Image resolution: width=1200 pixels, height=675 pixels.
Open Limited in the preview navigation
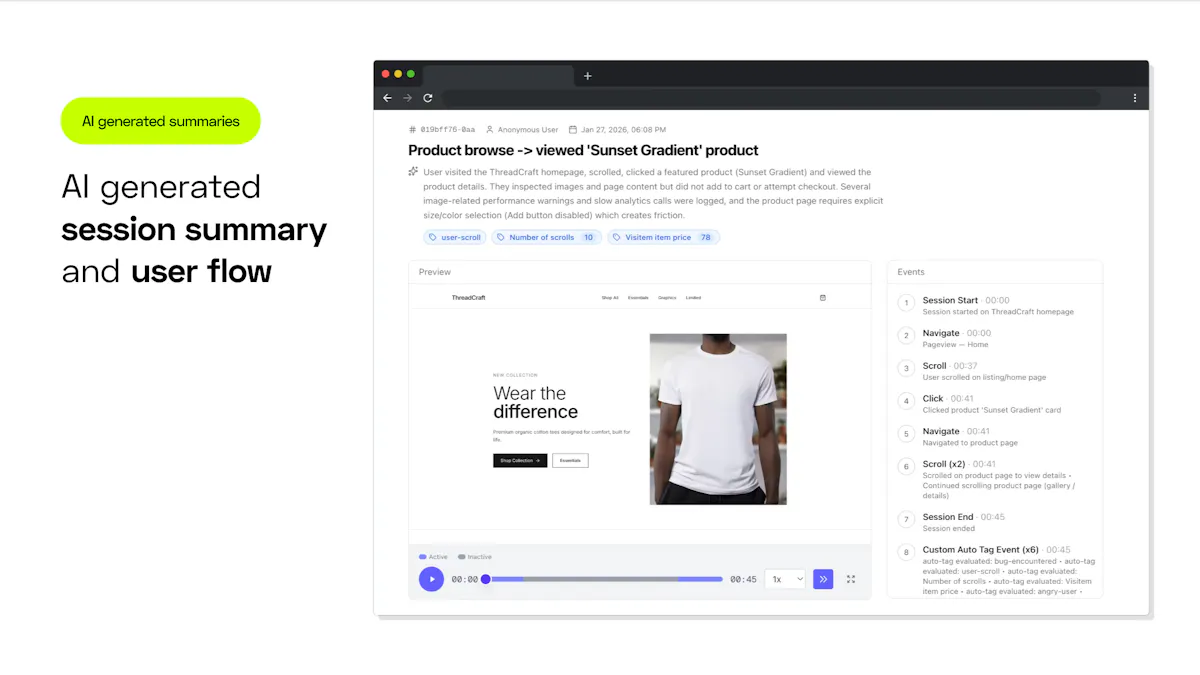(x=693, y=297)
